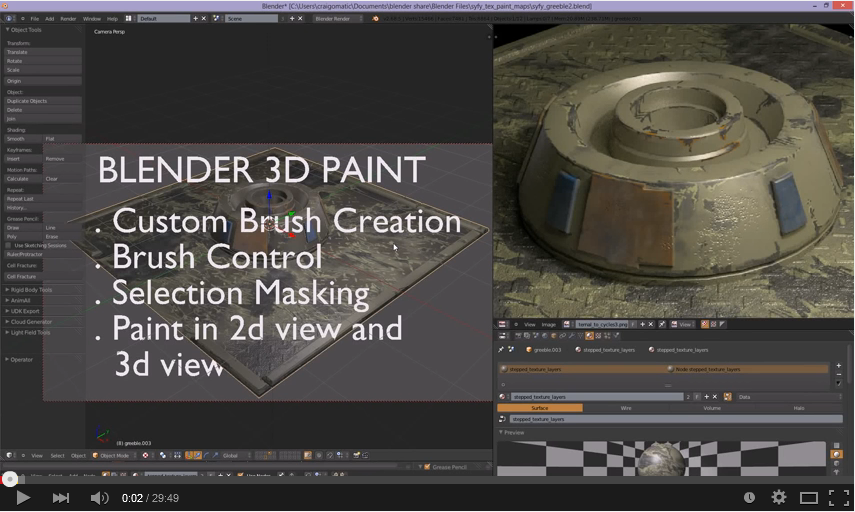Open the Render properties tab icon
Image resolution: width=855 pixels, height=512 pixels.
[x=519, y=335]
